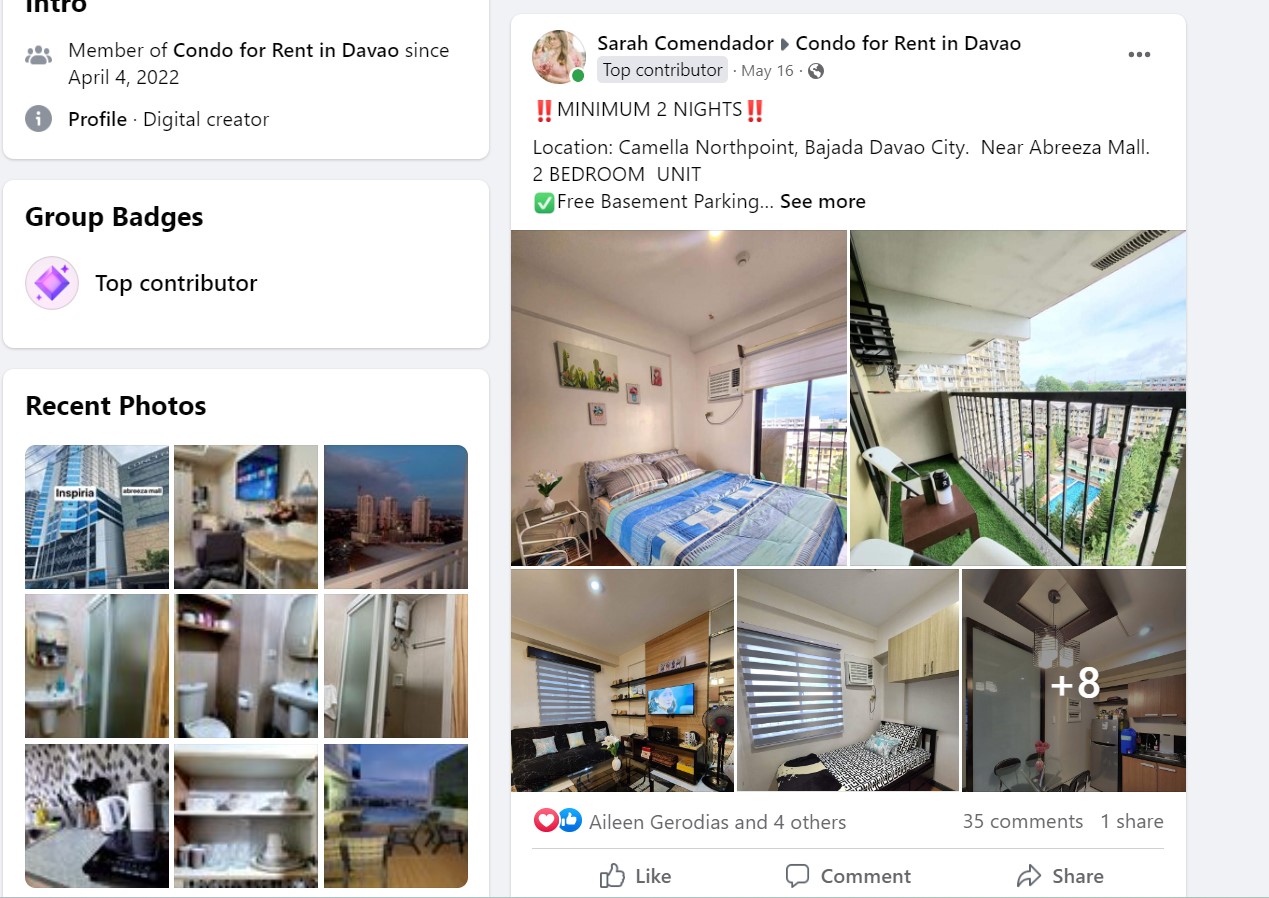Open the Inspiria building recent photo
Image resolution: width=1269 pixels, height=898 pixels.
97,517
